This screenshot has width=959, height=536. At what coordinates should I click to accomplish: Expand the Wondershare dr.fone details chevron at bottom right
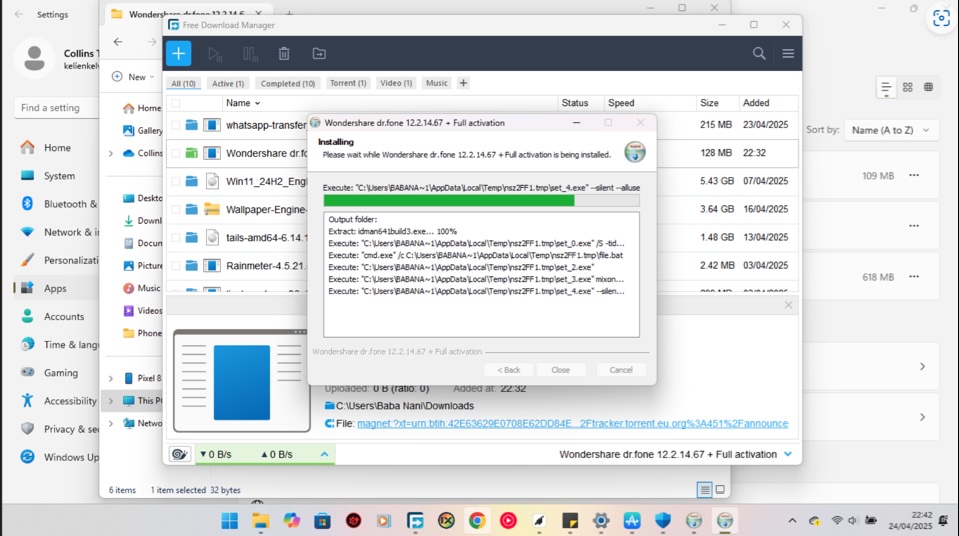[x=788, y=454]
